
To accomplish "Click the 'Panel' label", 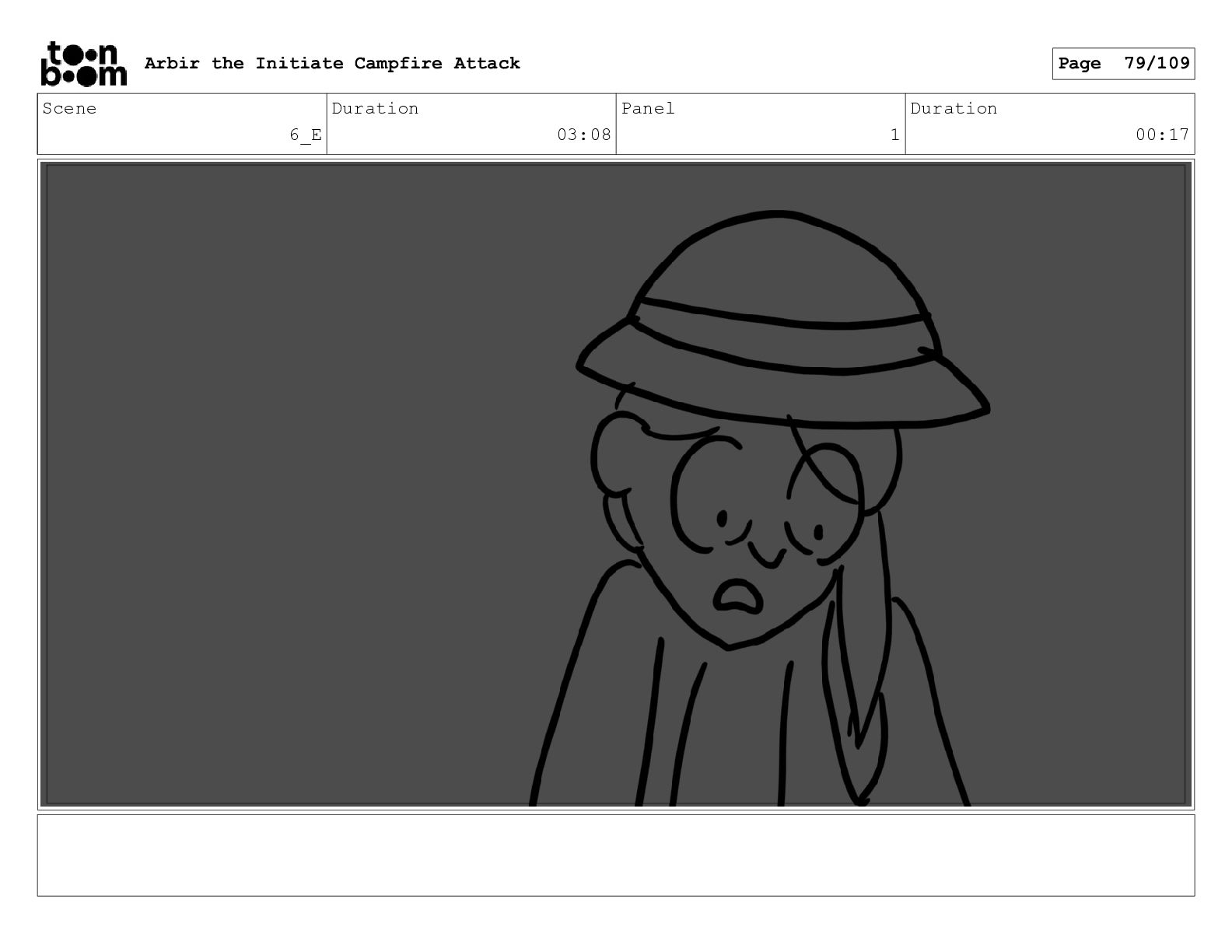I will click(x=648, y=109).
